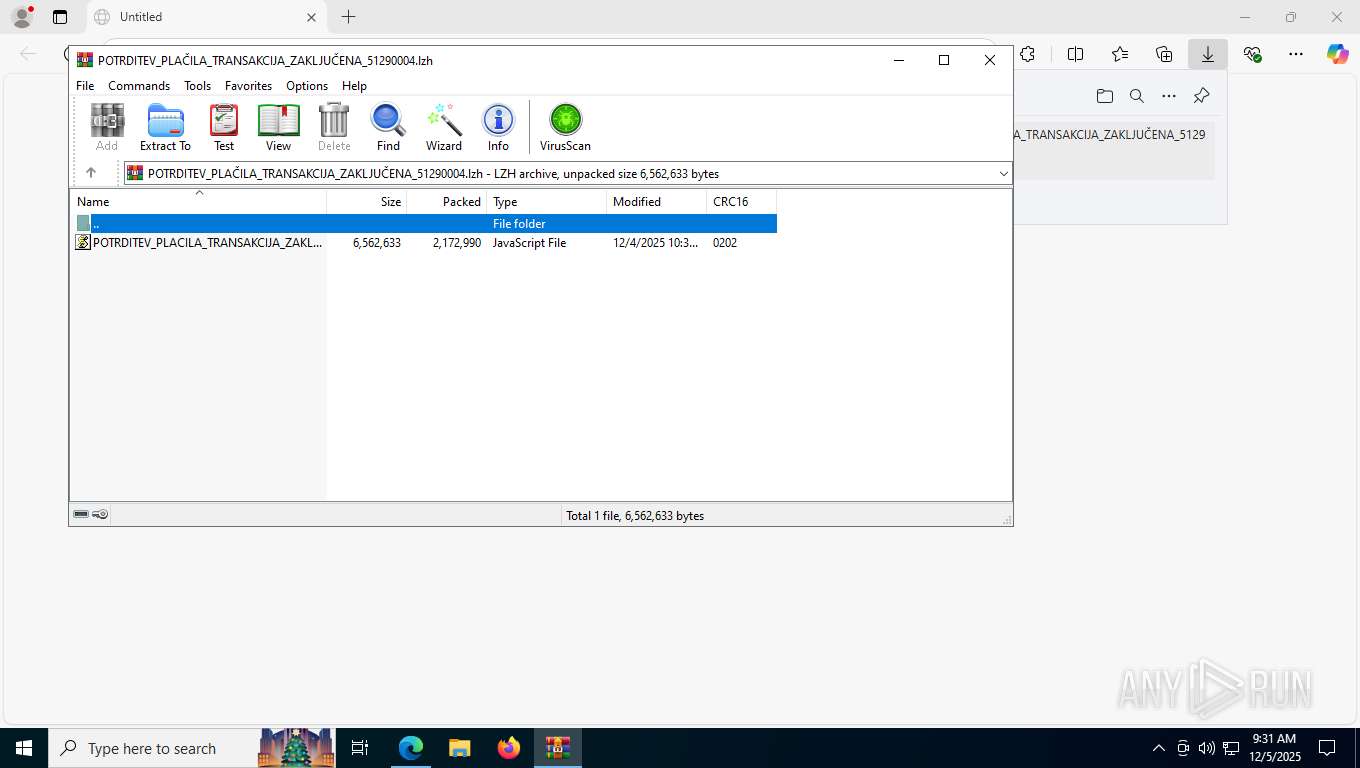Run the Test archive tool
Screen dimensions: 1360x768
pyautogui.click(x=224, y=127)
